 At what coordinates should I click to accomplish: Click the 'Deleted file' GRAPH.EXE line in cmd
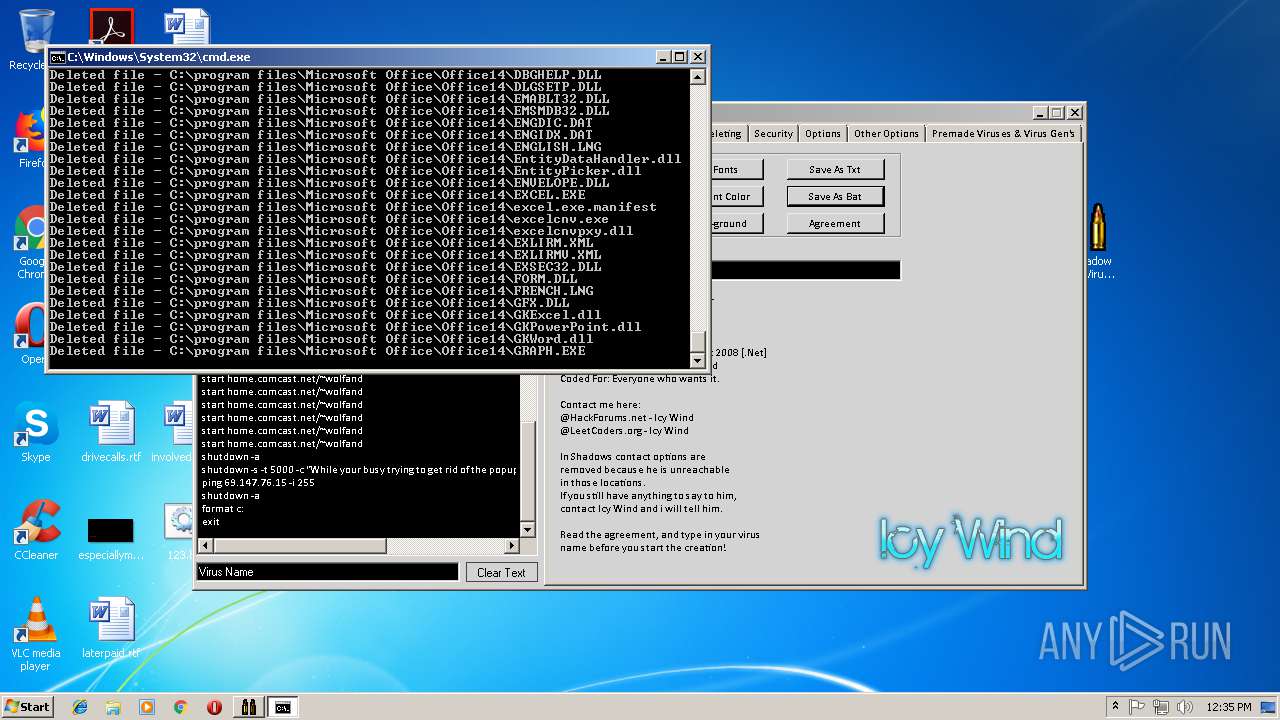[x=317, y=351]
